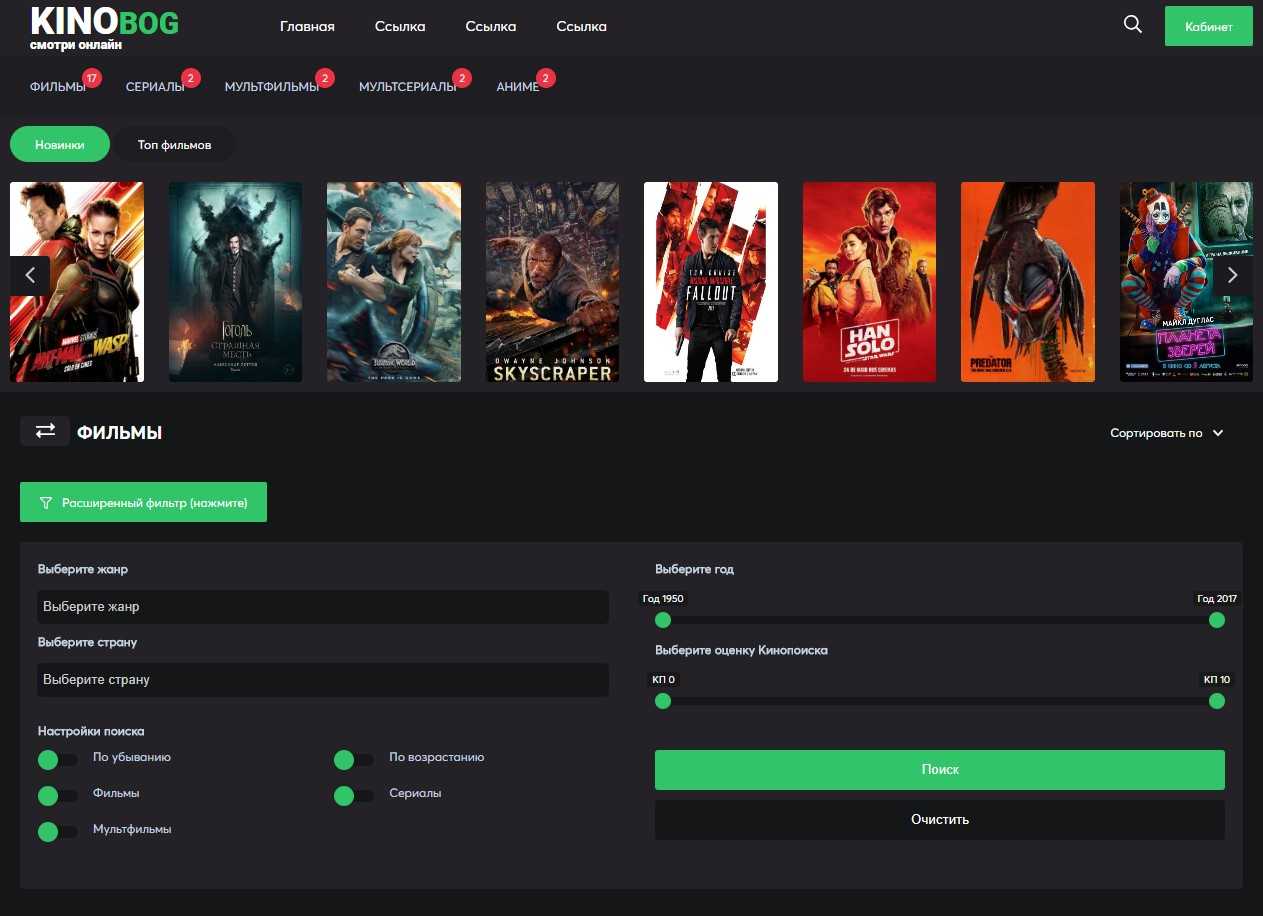Click the green Поиск button

pos(940,770)
